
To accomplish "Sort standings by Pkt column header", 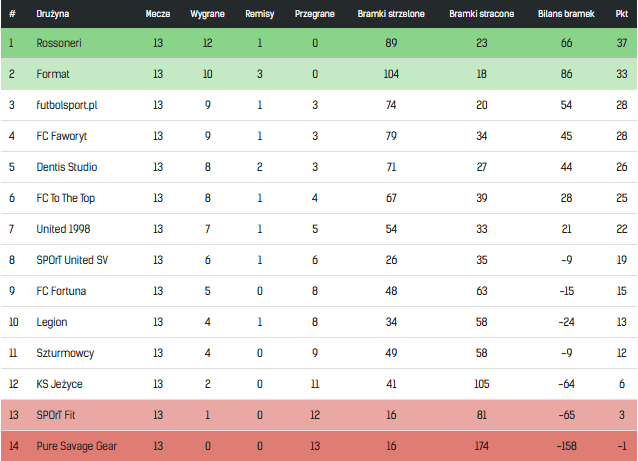I will click(x=621, y=13).
